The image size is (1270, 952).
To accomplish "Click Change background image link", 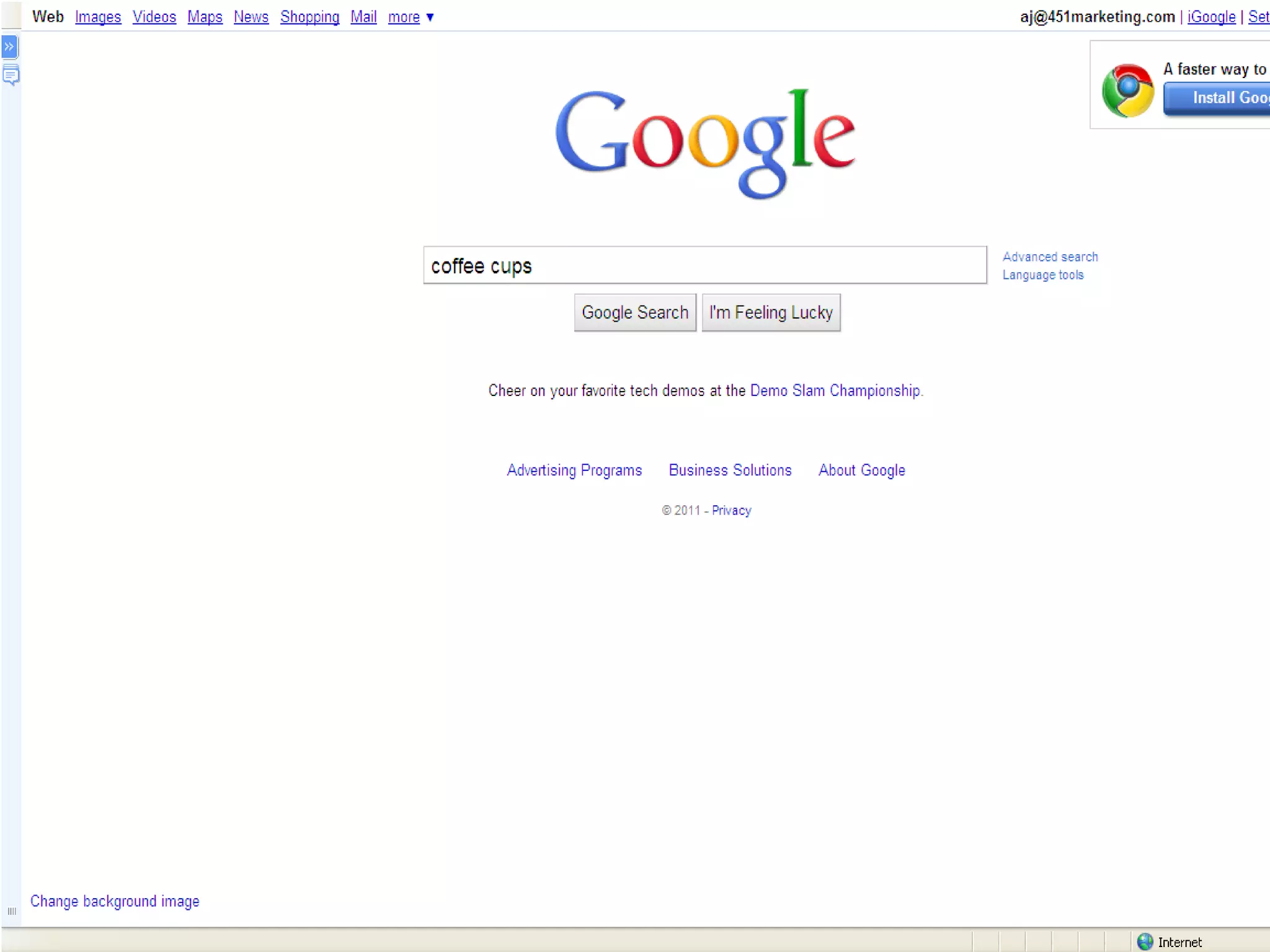I will click(x=115, y=901).
